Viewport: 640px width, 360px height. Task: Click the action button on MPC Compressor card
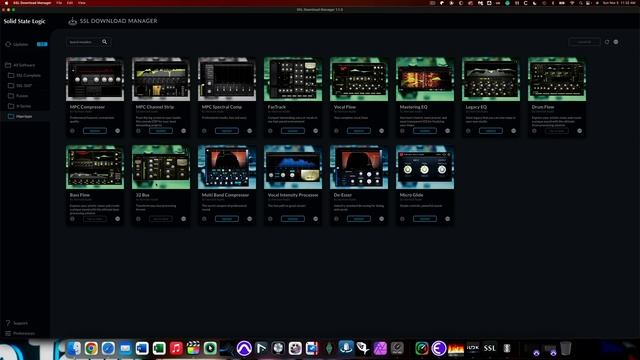point(95,131)
